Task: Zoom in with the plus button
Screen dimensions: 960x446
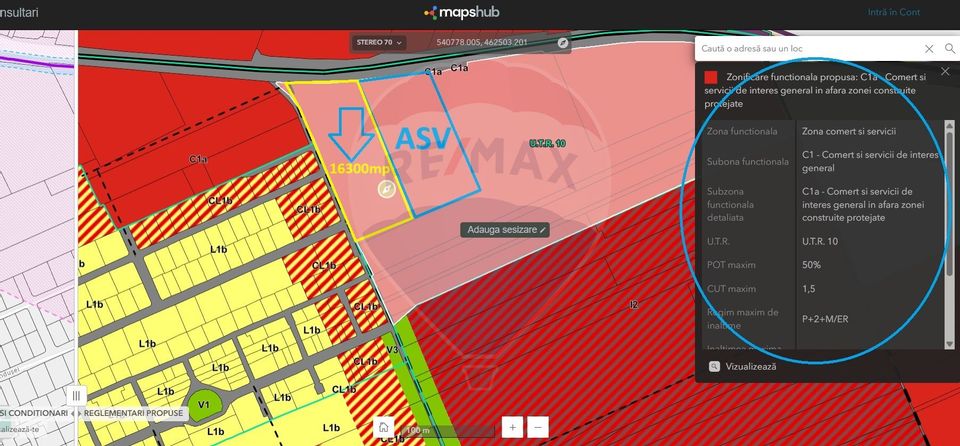Action: pos(512,427)
